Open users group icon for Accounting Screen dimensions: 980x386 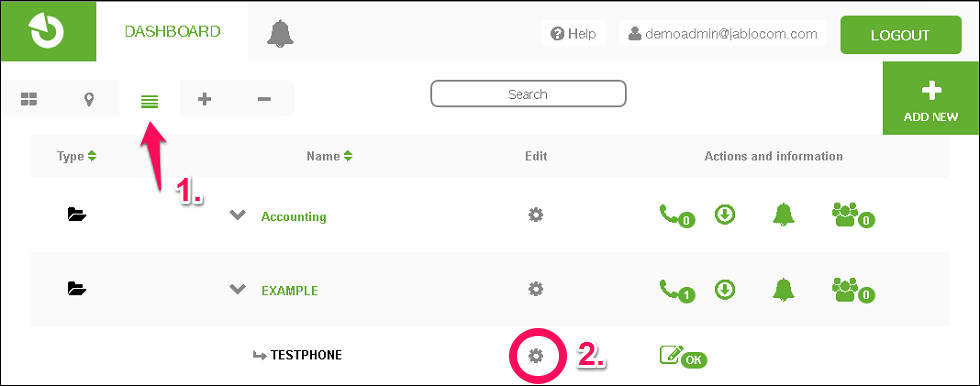[853, 215]
